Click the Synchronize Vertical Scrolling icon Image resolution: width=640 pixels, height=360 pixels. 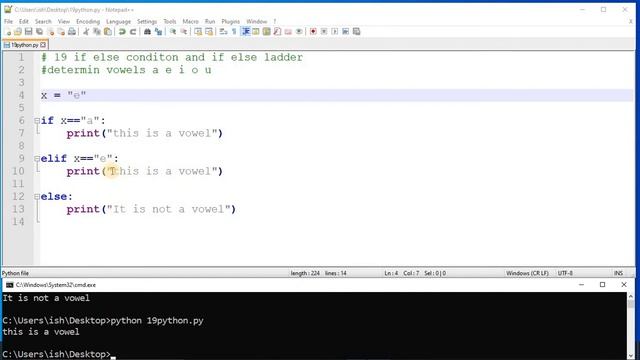[x=198, y=32]
